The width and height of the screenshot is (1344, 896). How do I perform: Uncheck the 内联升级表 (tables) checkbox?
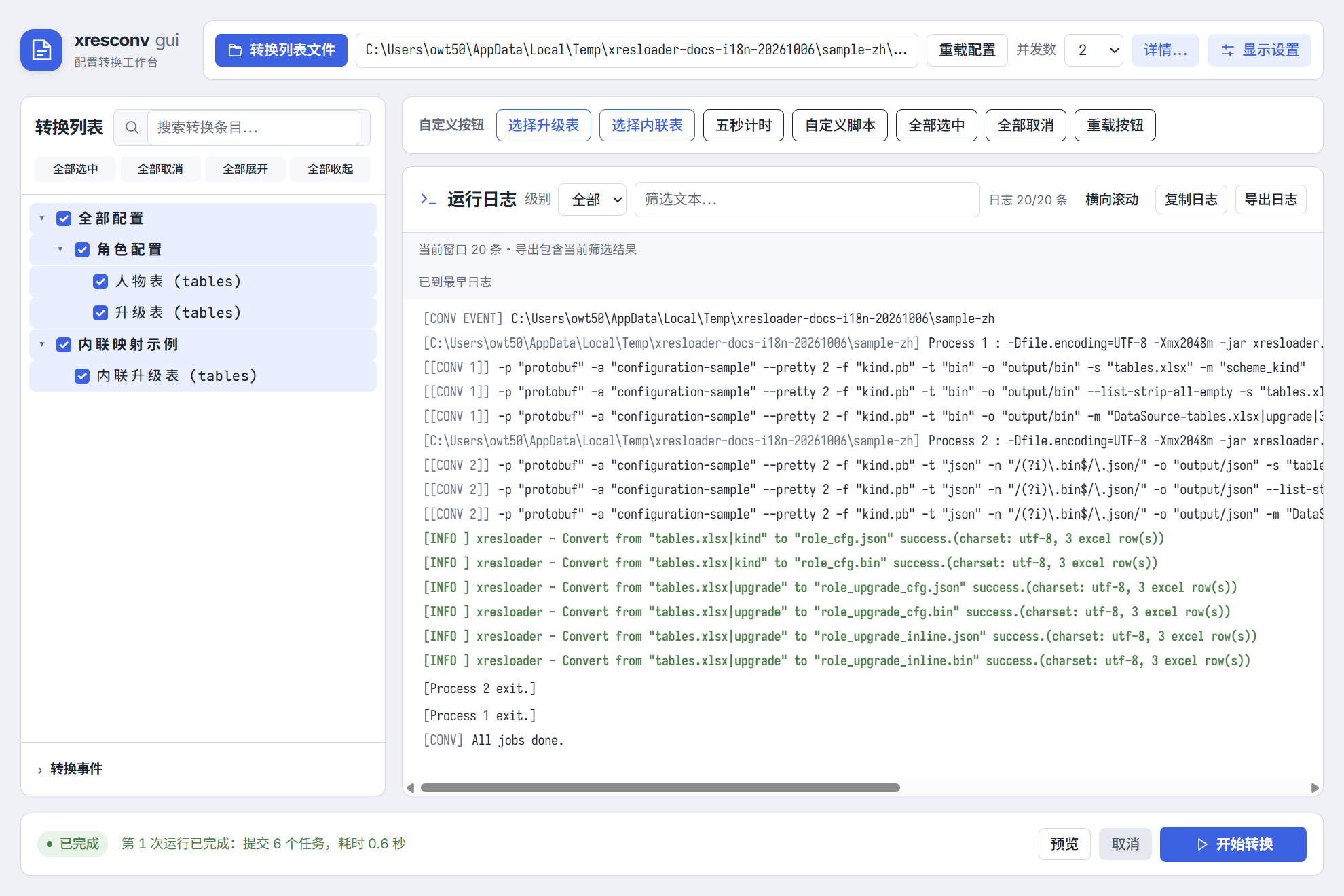click(82, 376)
